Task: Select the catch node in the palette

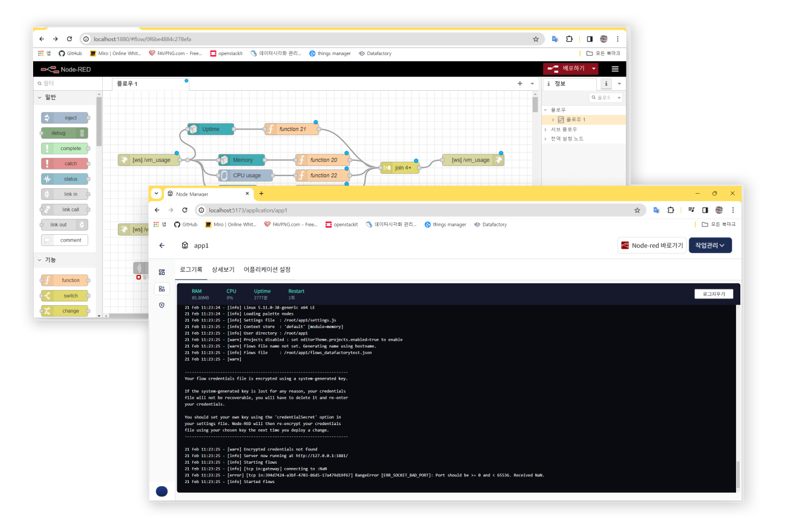Action: (65, 163)
